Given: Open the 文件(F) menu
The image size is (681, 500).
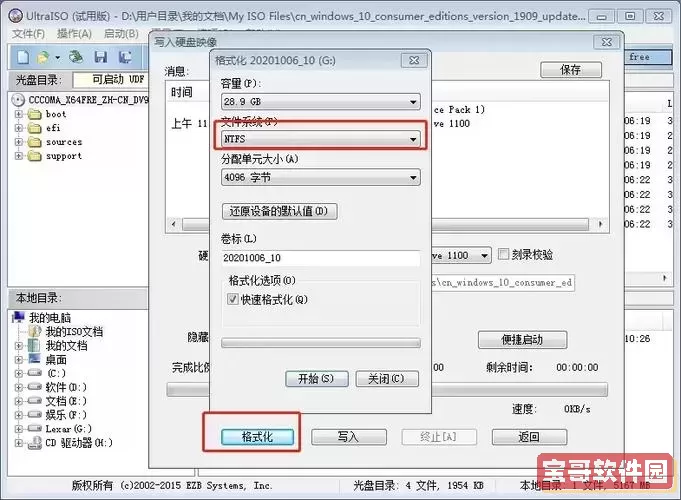Looking at the screenshot, I should 28,33.
